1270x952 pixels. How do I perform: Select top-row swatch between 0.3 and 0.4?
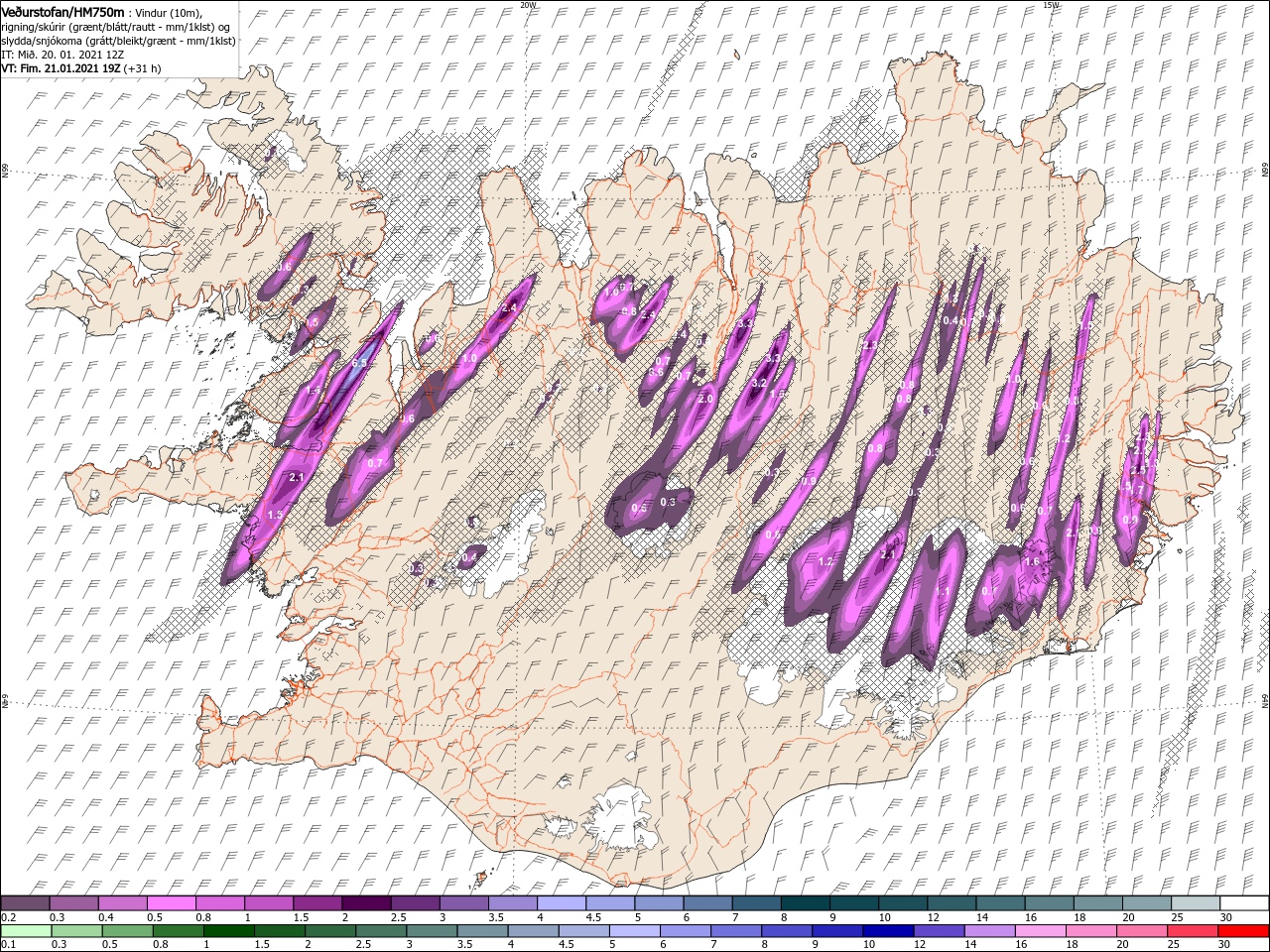point(73,903)
